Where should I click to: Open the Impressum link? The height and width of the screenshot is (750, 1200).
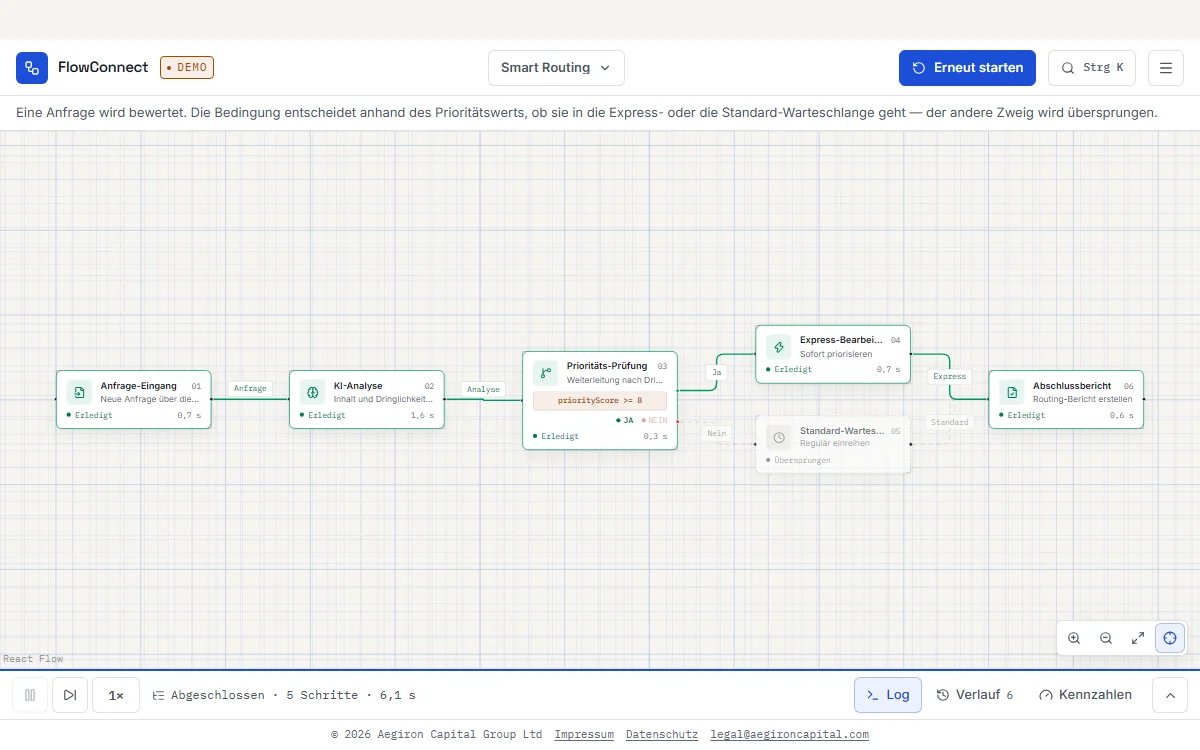(584, 734)
